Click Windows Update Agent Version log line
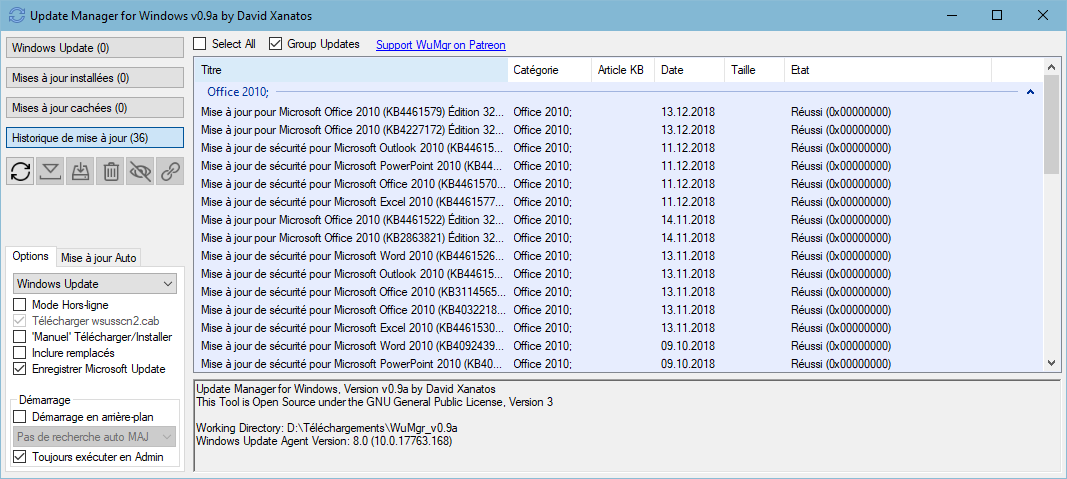Viewport: 1067px width, 479px height. 324,441
